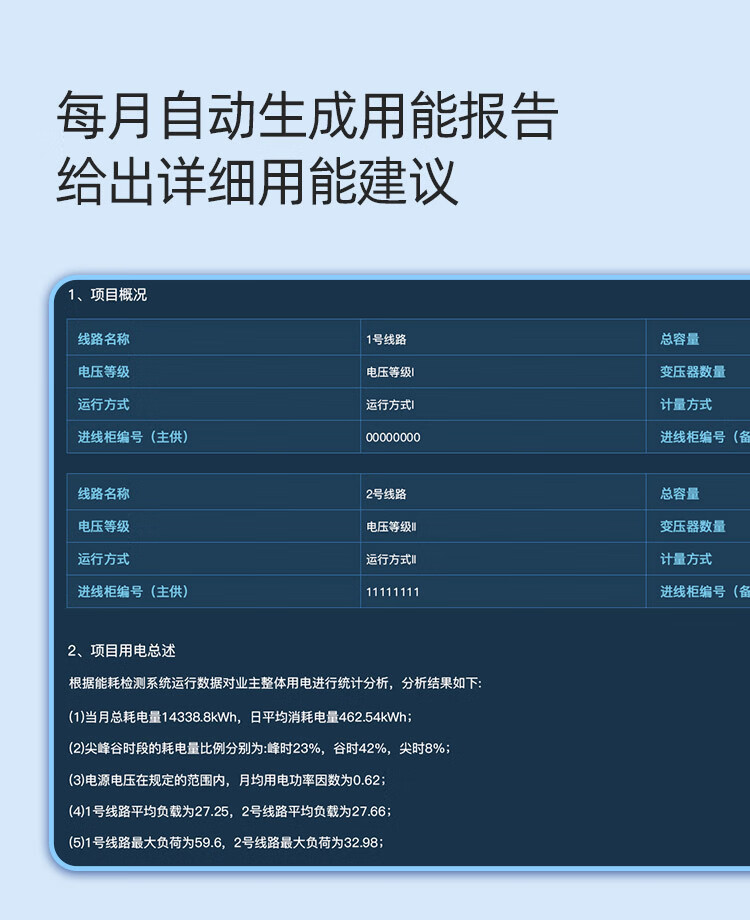Click "变压器数量" label in the second table
Screen dimensions: 750x920
[x=692, y=527]
